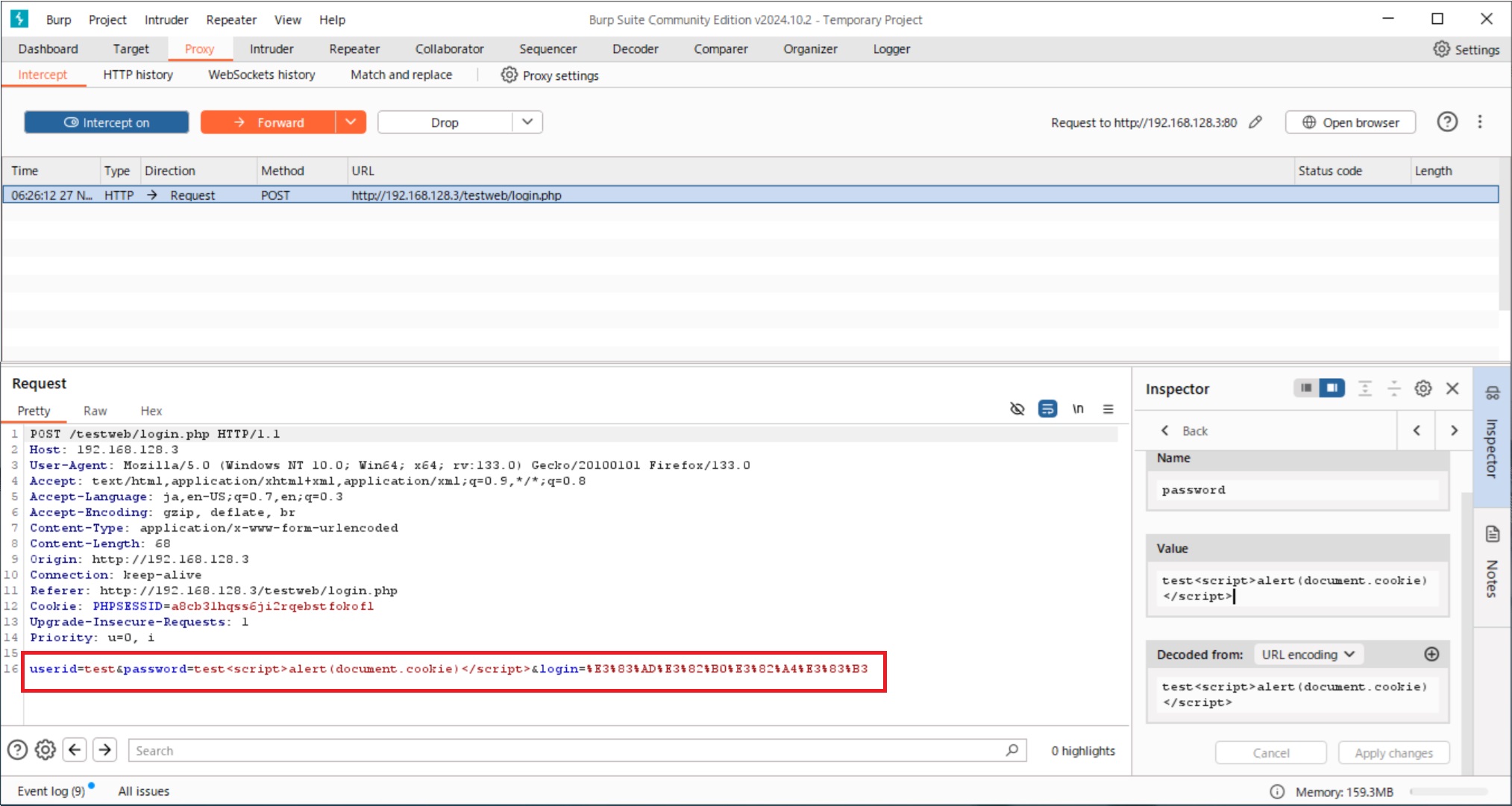
Task: Switch Inspector to stacked layout
Action: tap(1306, 388)
